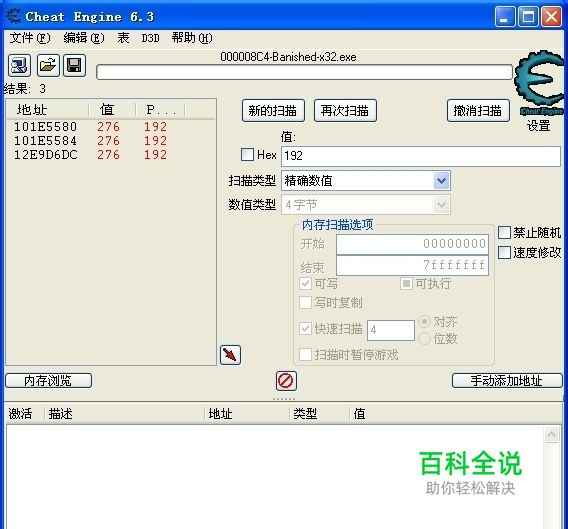Click the 地址 column header in results
The image size is (568, 529).
48,109
